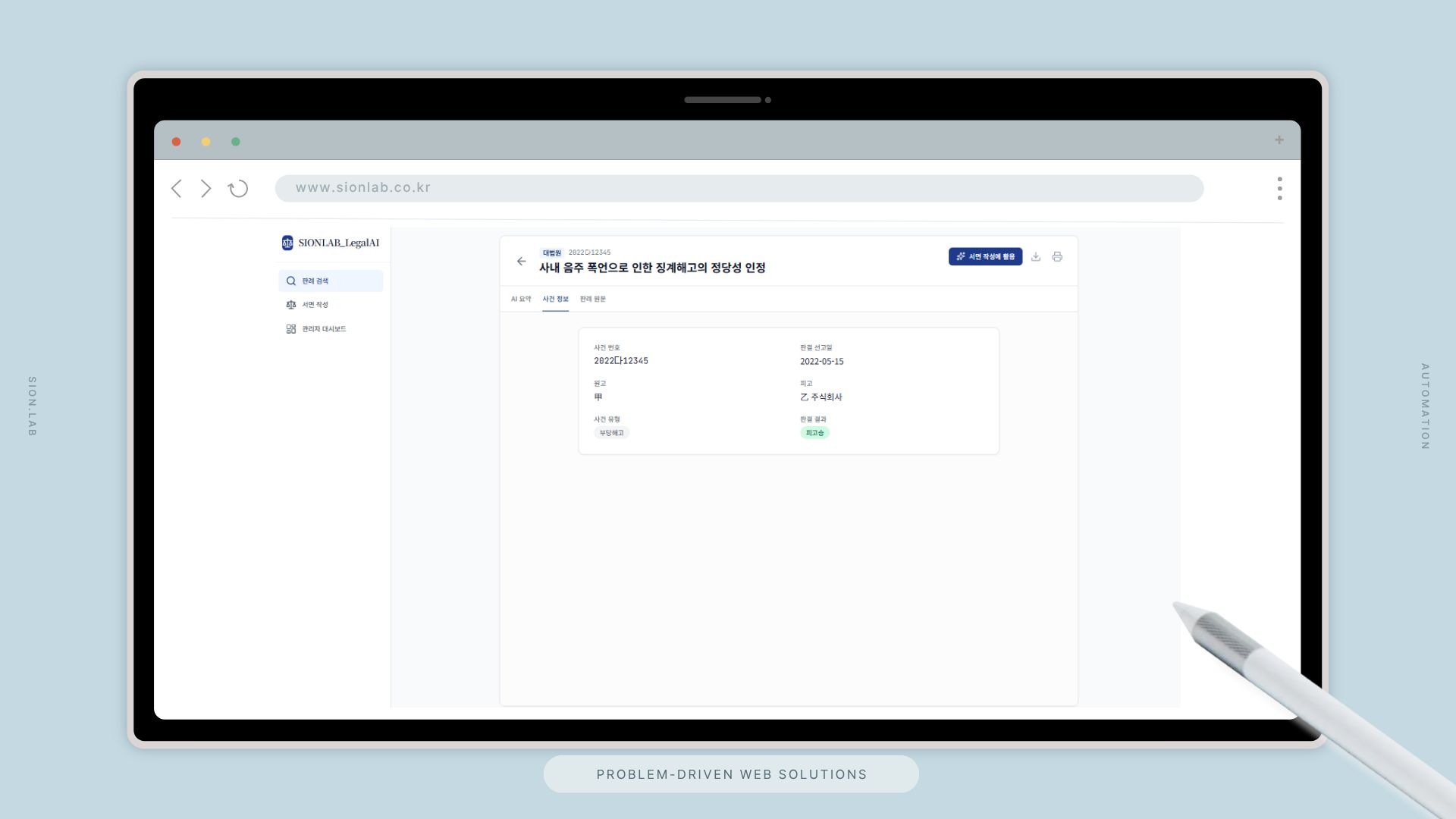Viewport: 1456px width, 819px height.
Task: Switch to the 판례 원문 tab
Action: (592, 299)
